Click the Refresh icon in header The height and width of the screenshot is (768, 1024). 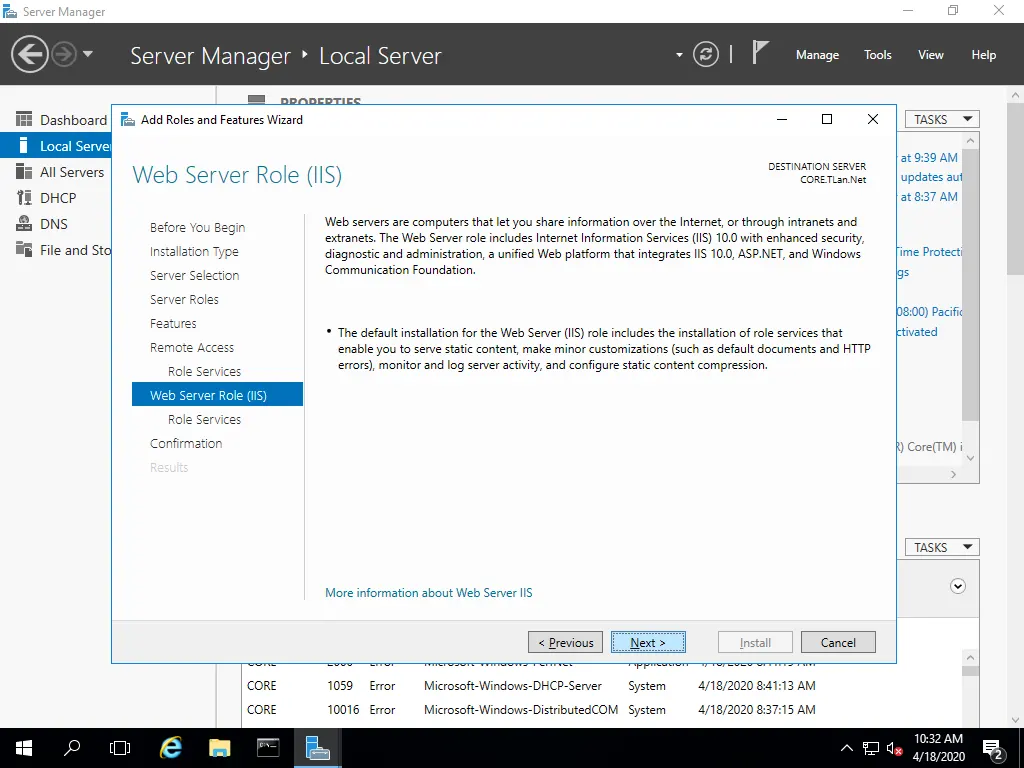click(705, 54)
